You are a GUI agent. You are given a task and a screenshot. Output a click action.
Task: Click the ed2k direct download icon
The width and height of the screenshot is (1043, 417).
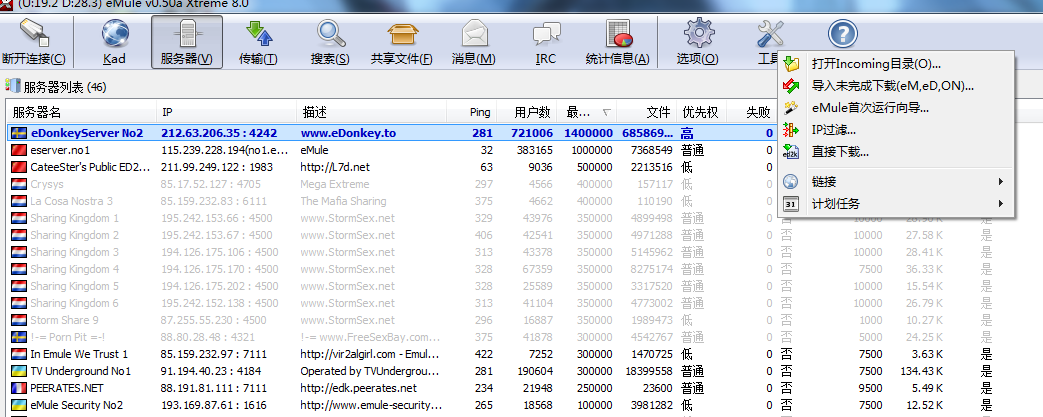791,152
